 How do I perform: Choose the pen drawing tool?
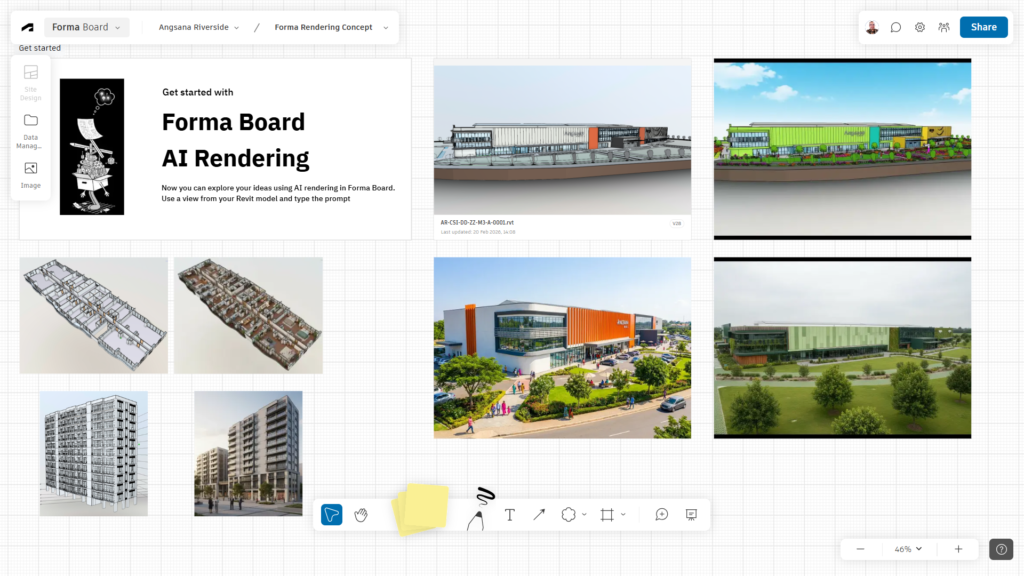pyautogui.click(x=479, y=510)
